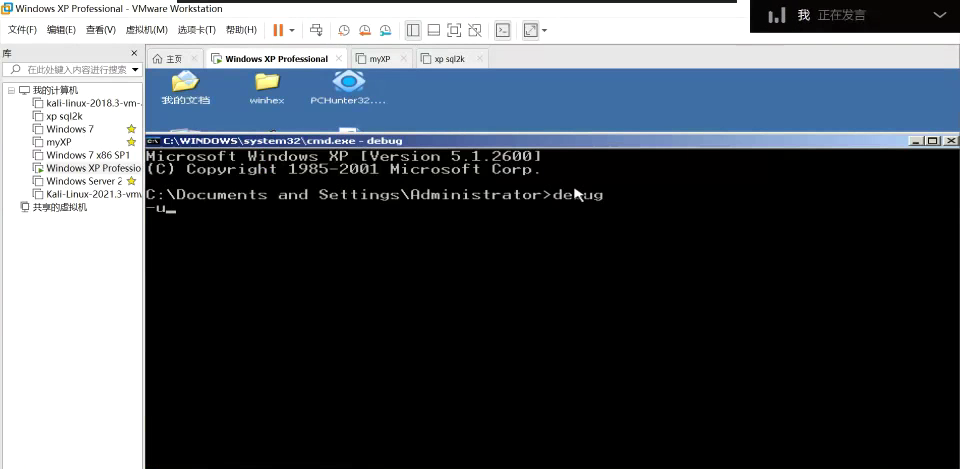Minimize the cmd.exe debug window
The image size is (960, 469).
click(x=917, y=141)
